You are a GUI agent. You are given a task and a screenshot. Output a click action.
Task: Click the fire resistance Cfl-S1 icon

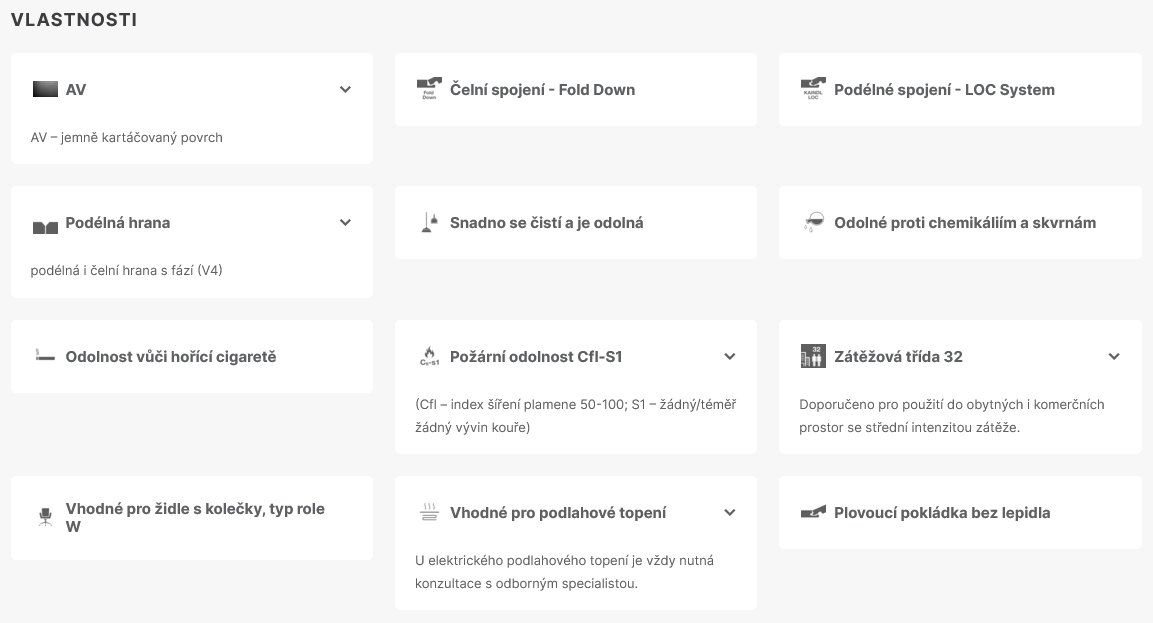[429, 356]
